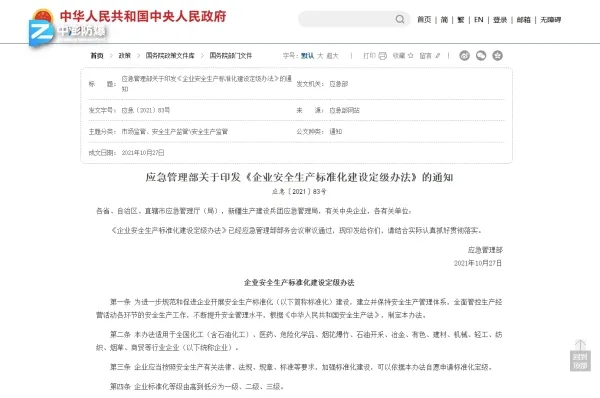Viewport: 600px width, 398px height.
Task: Open 首页 in the top navigation
Action: point(424,20)
